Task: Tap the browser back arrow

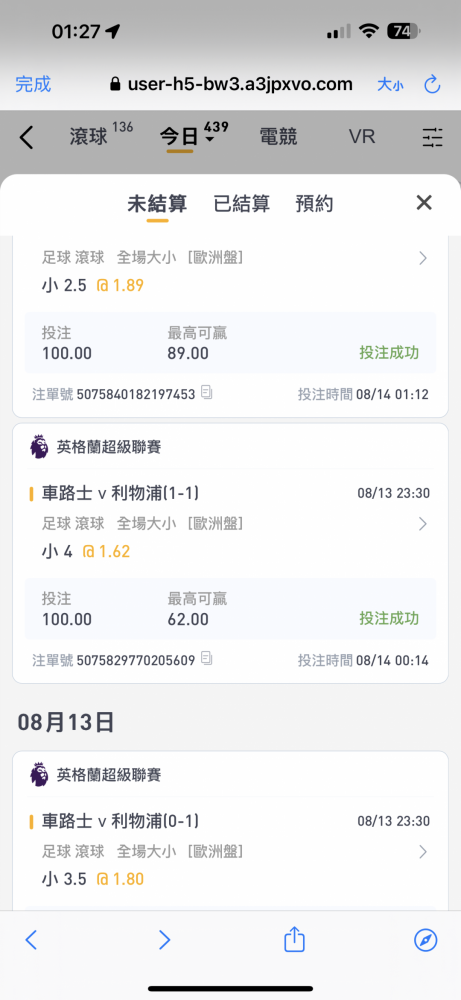Action: click(31, 939)
